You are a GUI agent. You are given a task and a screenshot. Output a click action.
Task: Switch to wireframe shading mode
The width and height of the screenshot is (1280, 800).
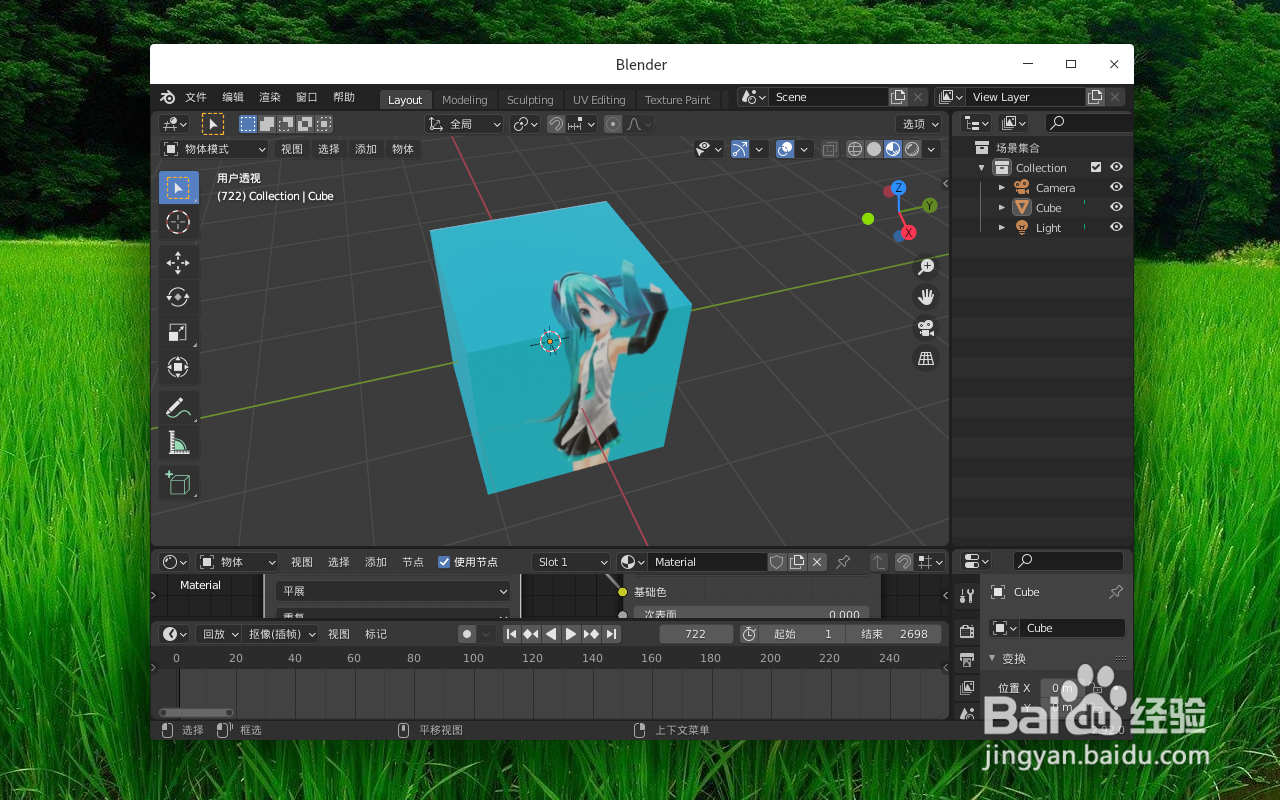coord(855,149)
